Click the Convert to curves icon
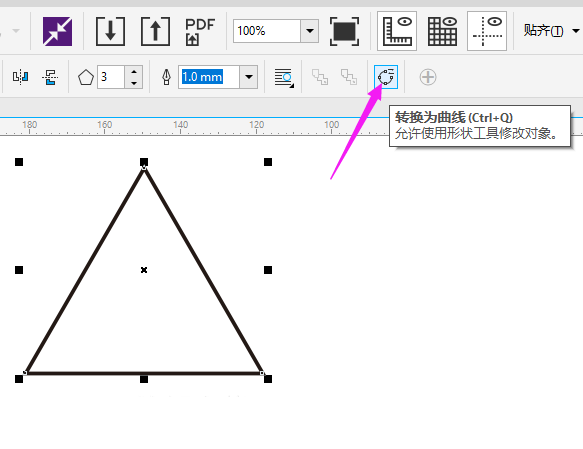583x449 pixels. pos(386,77)
